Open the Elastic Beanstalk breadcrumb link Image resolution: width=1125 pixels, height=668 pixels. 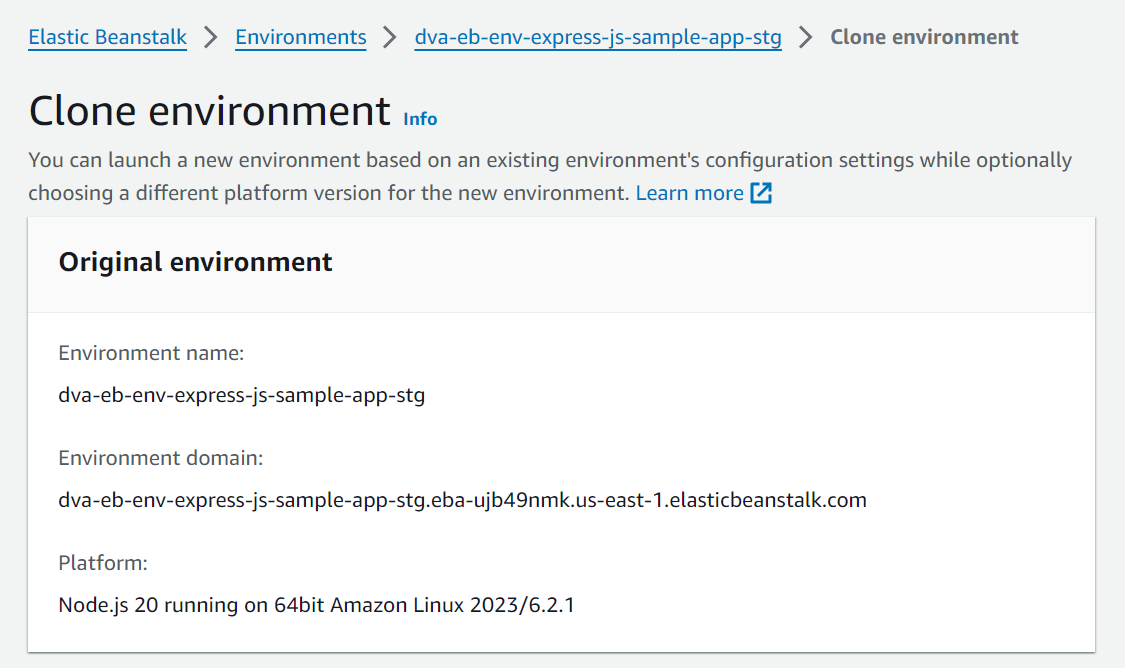(107, 38)
